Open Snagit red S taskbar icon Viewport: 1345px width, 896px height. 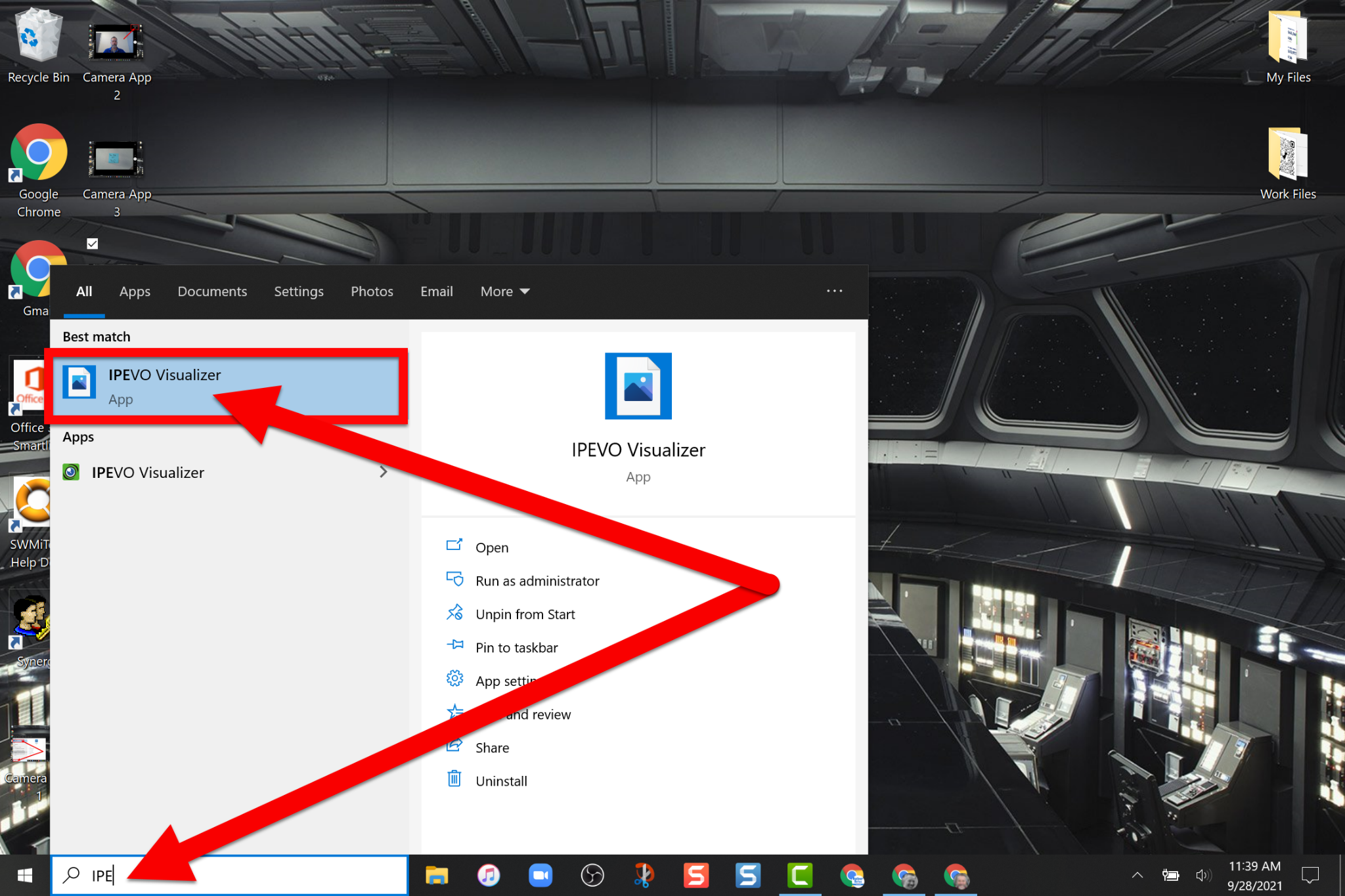[x=696, y=875]
